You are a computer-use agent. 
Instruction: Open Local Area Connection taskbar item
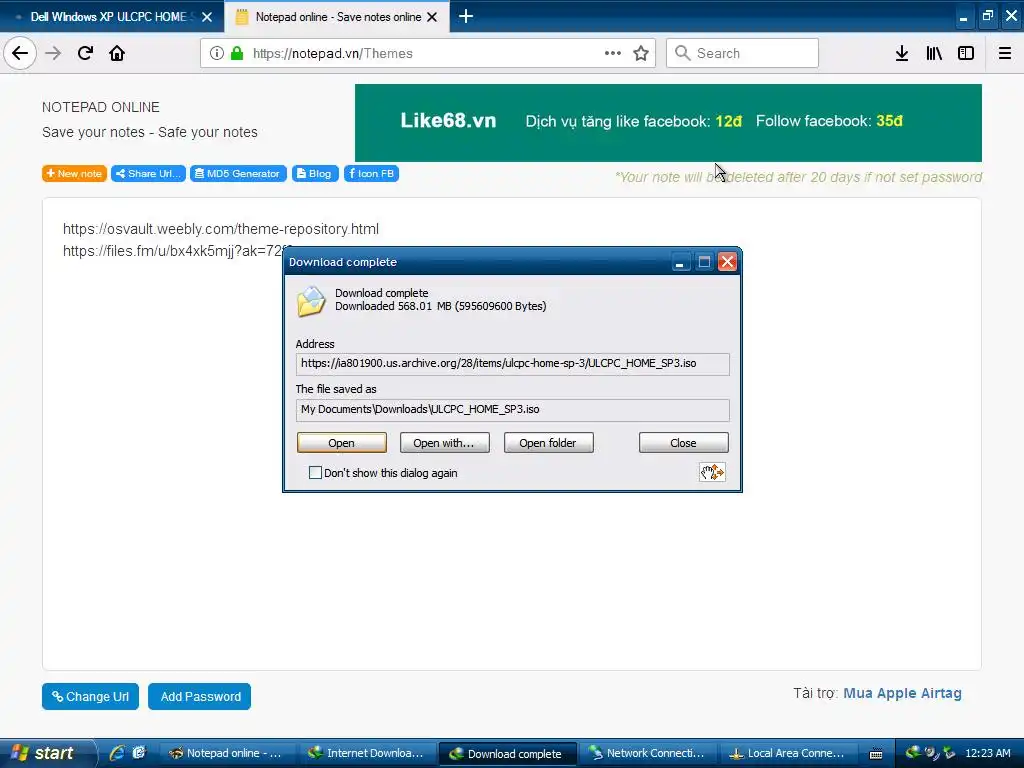point(788,753)
